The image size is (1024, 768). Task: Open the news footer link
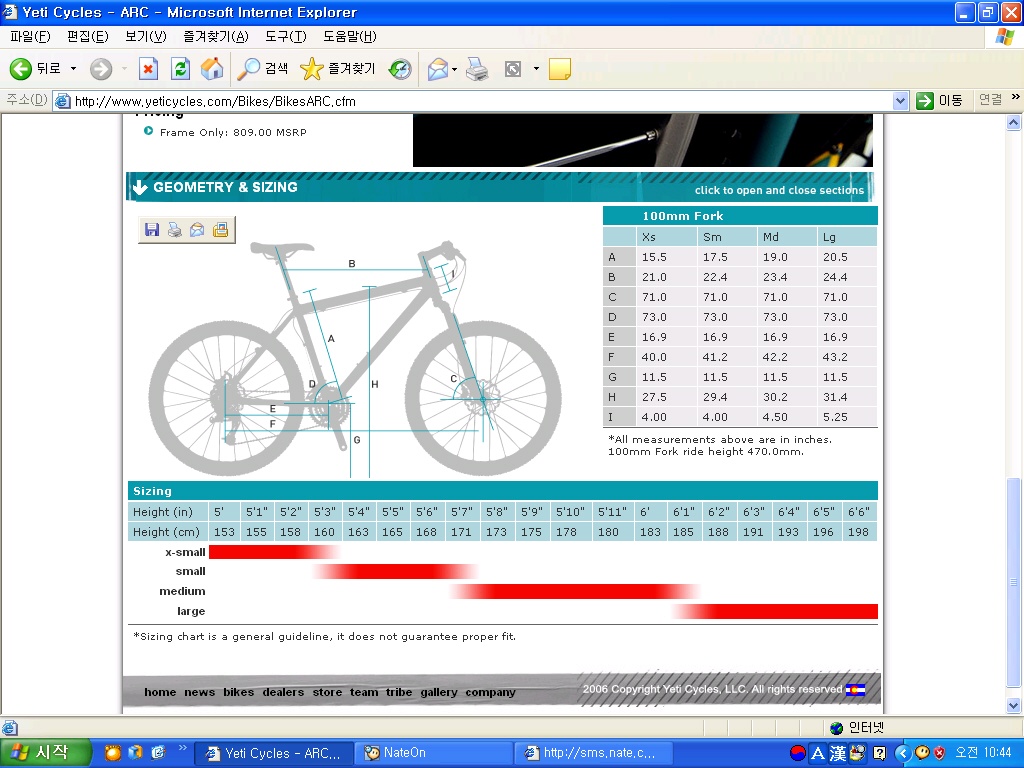(199, 692)
